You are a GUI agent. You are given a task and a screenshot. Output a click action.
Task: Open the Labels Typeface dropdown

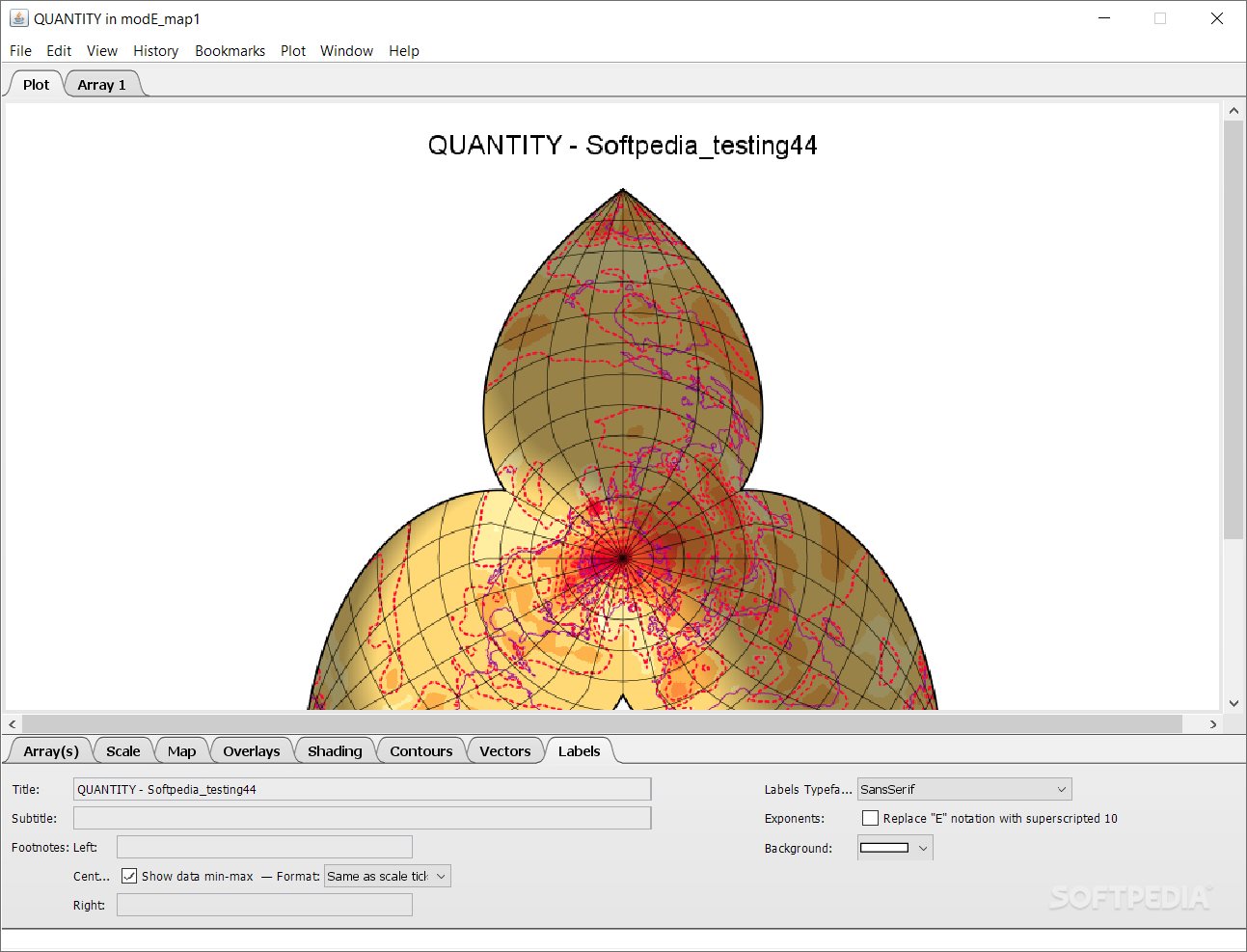[x=964, y=789]
